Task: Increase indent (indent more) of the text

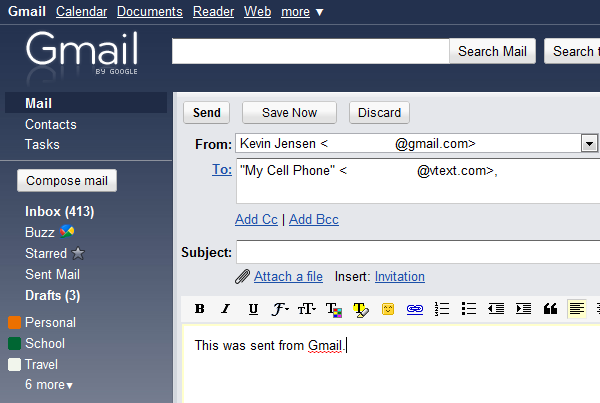Action: pos(523,308)
